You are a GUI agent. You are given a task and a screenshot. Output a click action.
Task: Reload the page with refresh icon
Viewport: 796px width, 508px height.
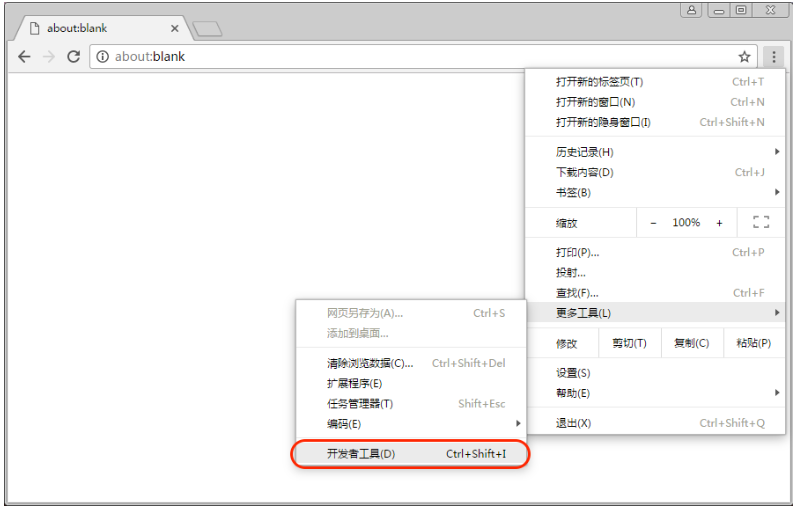click(74, 56)
